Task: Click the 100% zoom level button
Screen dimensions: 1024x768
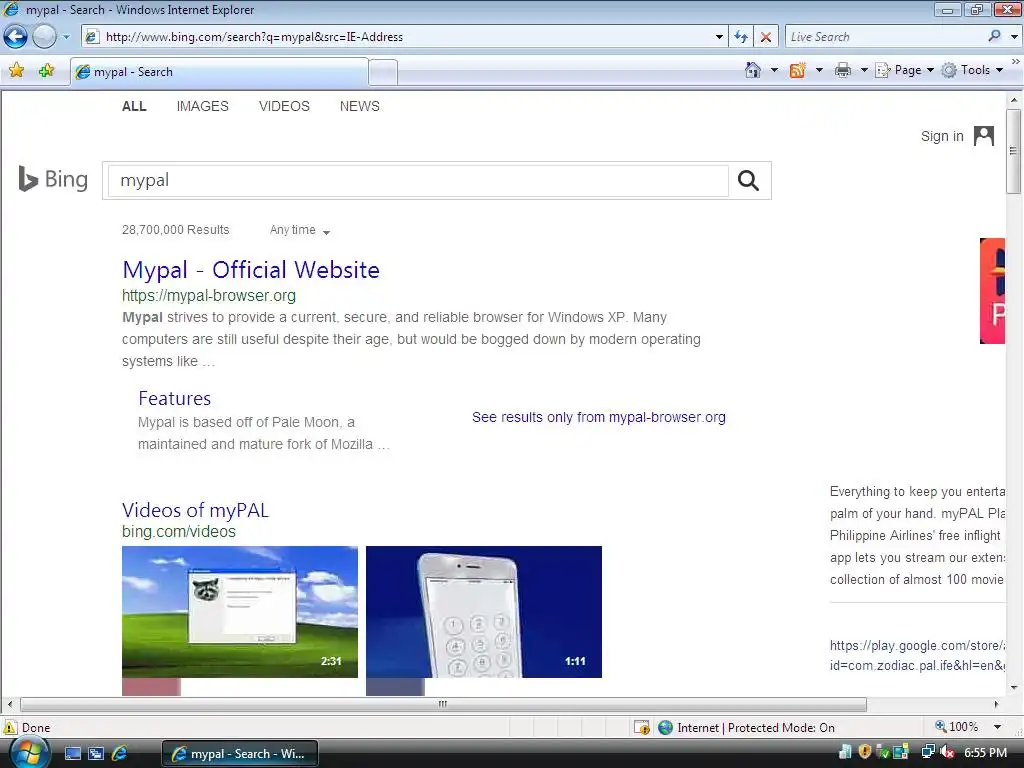Action: click(957, 727)
